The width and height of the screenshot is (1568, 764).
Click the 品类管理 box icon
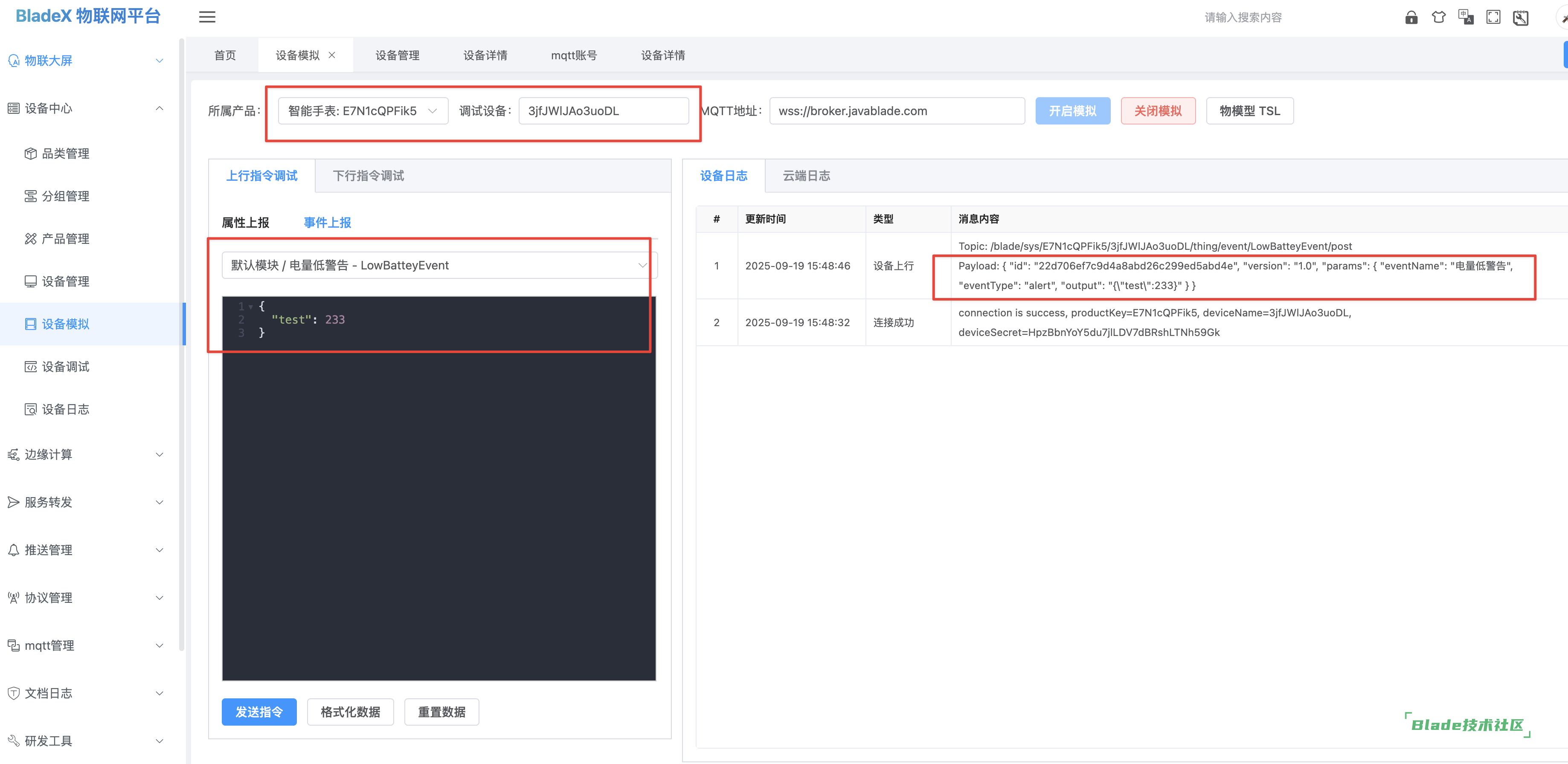coord(30,153)
